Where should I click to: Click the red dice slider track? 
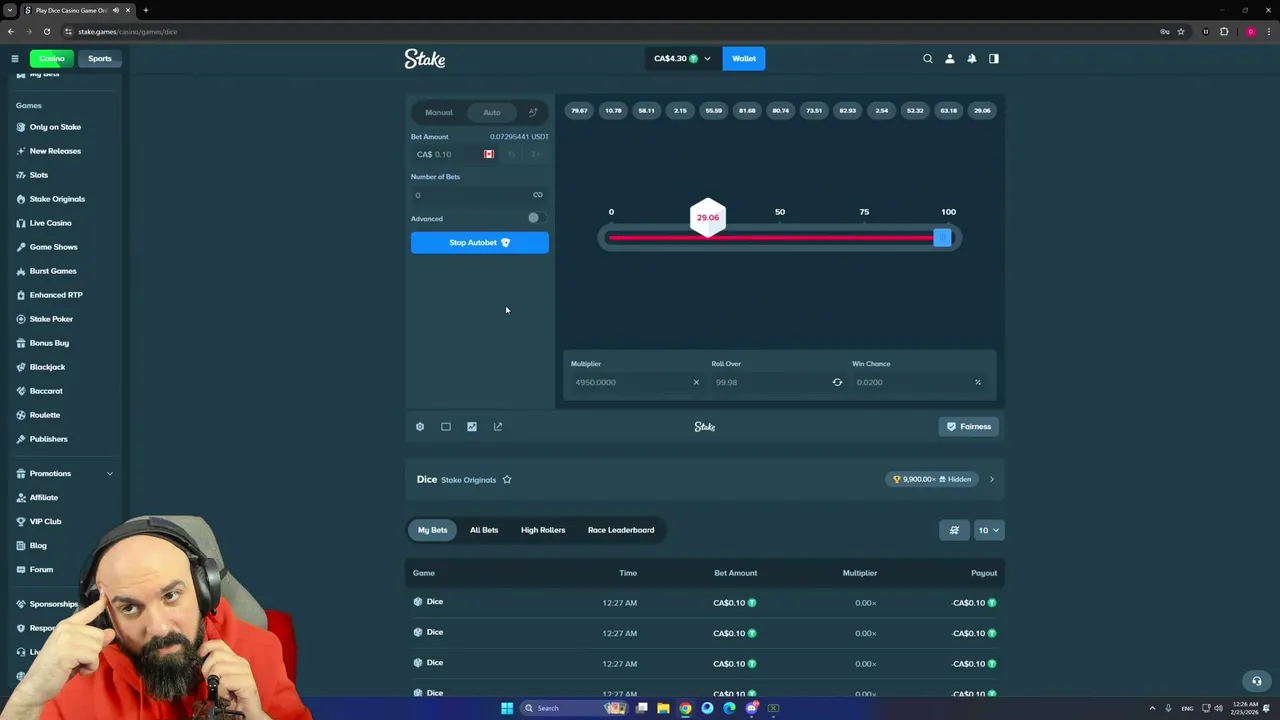[x=770, y=238]
